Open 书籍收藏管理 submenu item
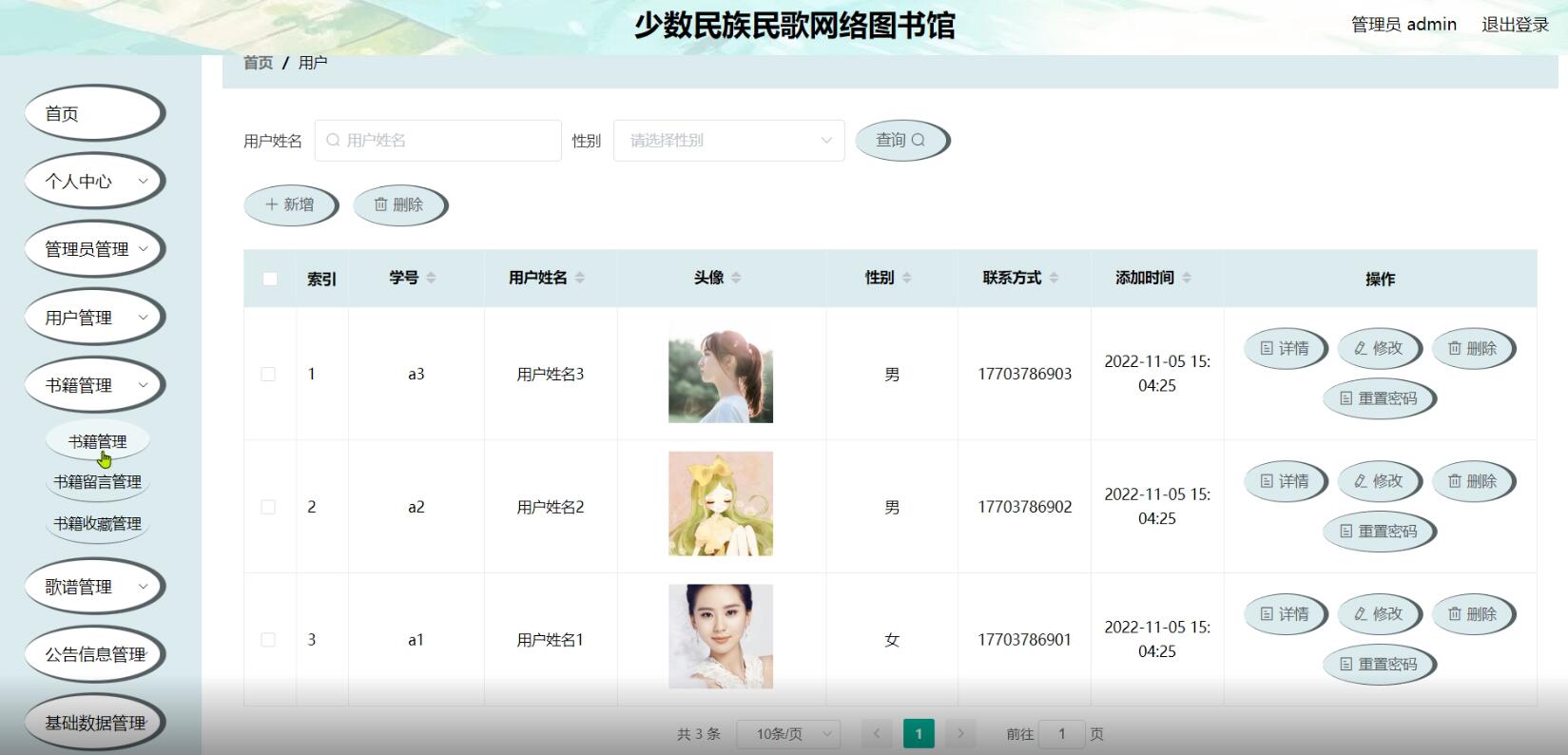 pos(97,524)
